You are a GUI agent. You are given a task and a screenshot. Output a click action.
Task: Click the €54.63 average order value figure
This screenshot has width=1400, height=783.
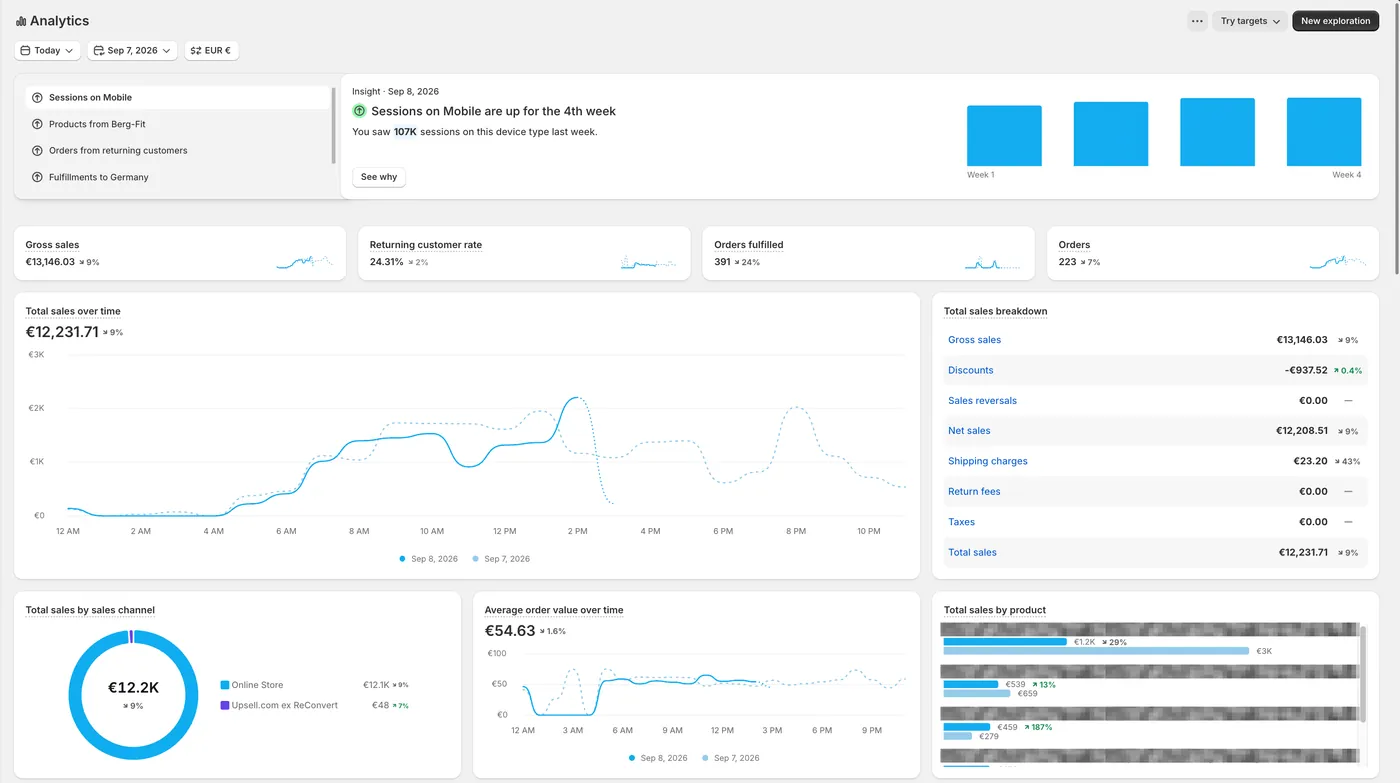pyautogui.click(x=510, y=631)
